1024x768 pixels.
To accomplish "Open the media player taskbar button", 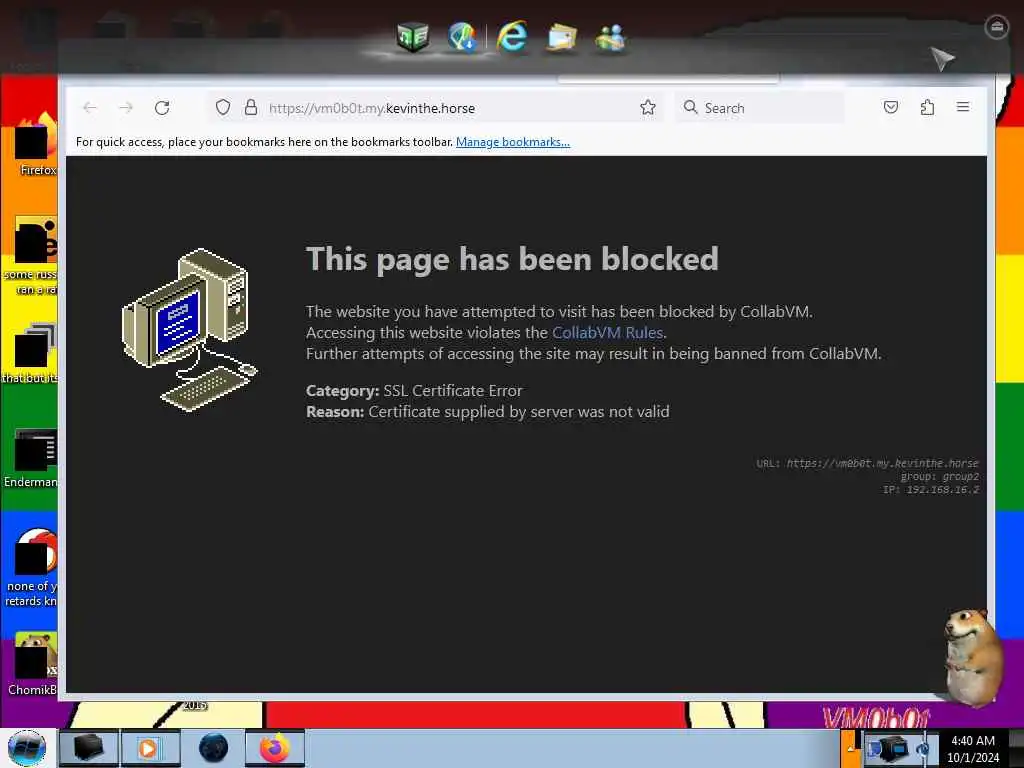I will 150,748.
